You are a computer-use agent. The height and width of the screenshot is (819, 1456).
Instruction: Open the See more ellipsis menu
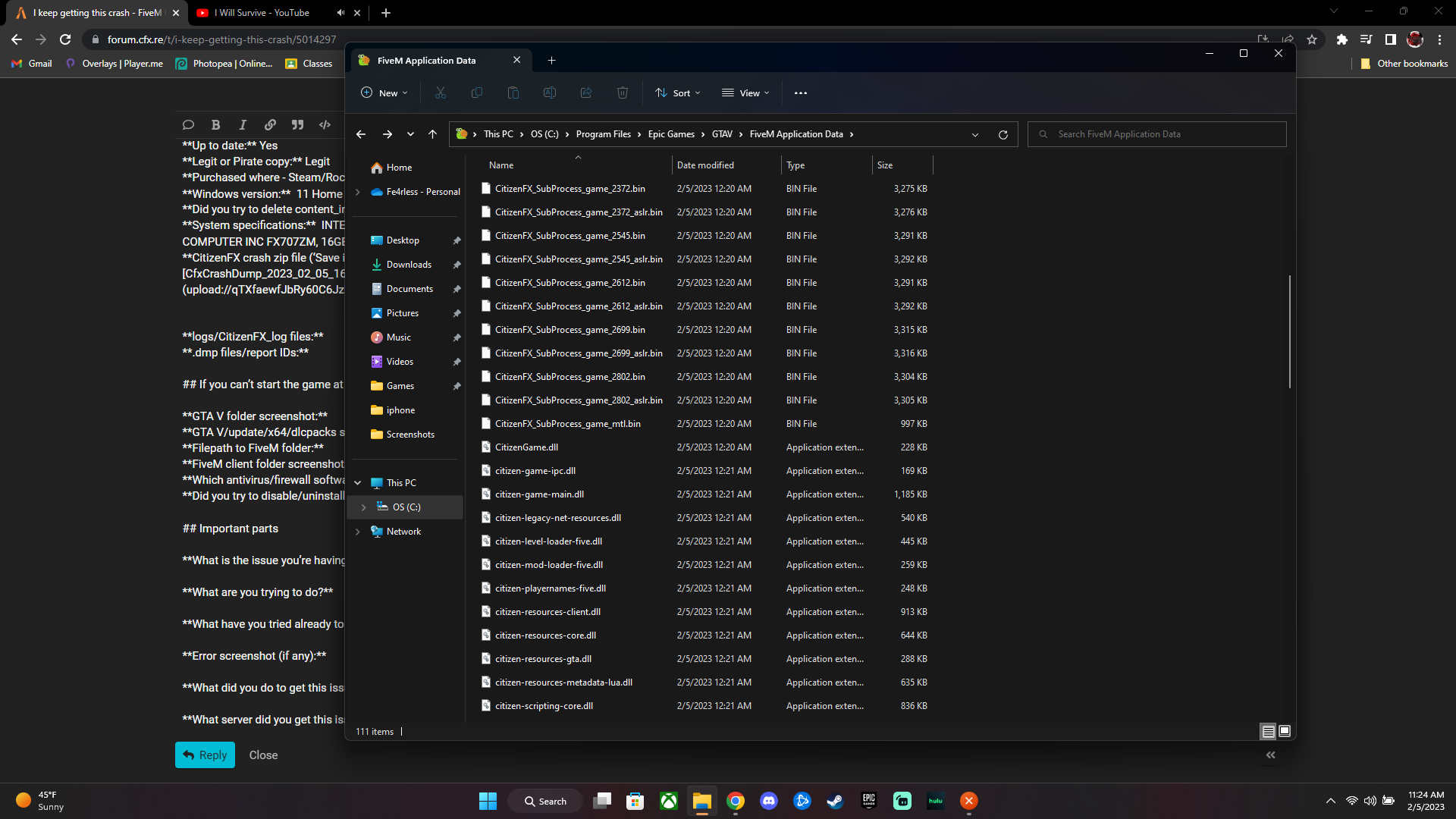801,93
